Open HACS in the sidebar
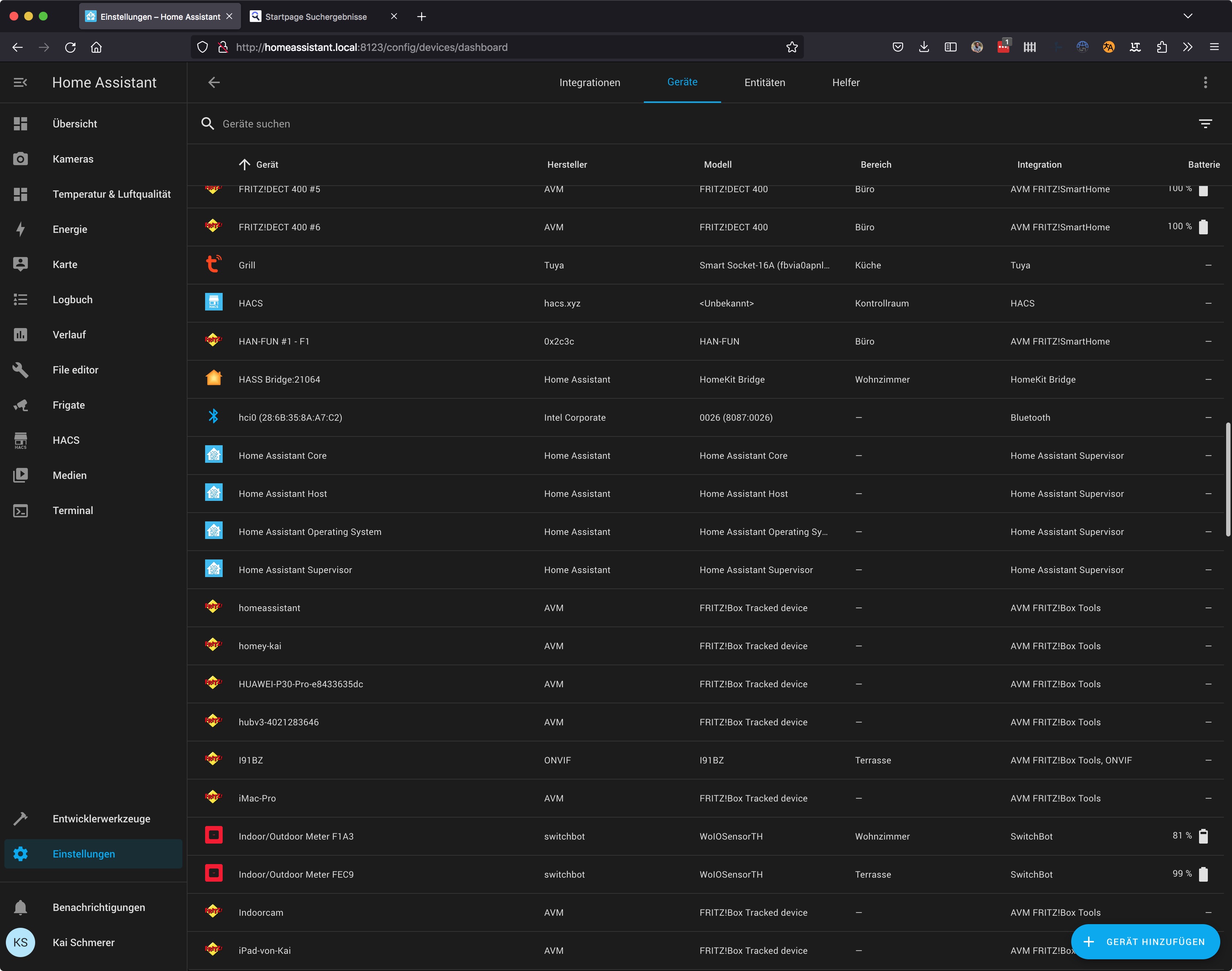The height and width of the screenshot is (971, 1232). point(66,440)
